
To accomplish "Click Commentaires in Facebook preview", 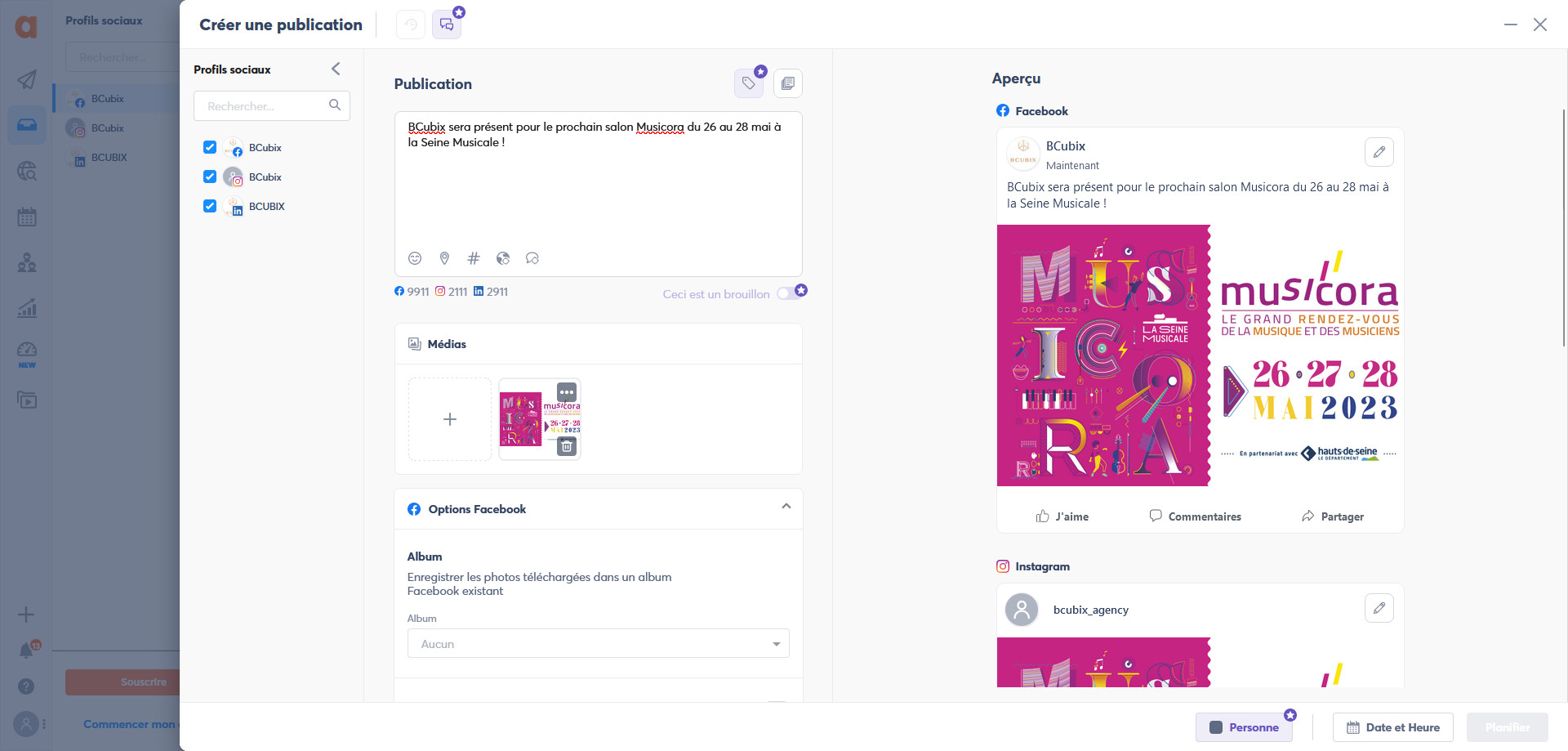I will tap(1195, 516).
